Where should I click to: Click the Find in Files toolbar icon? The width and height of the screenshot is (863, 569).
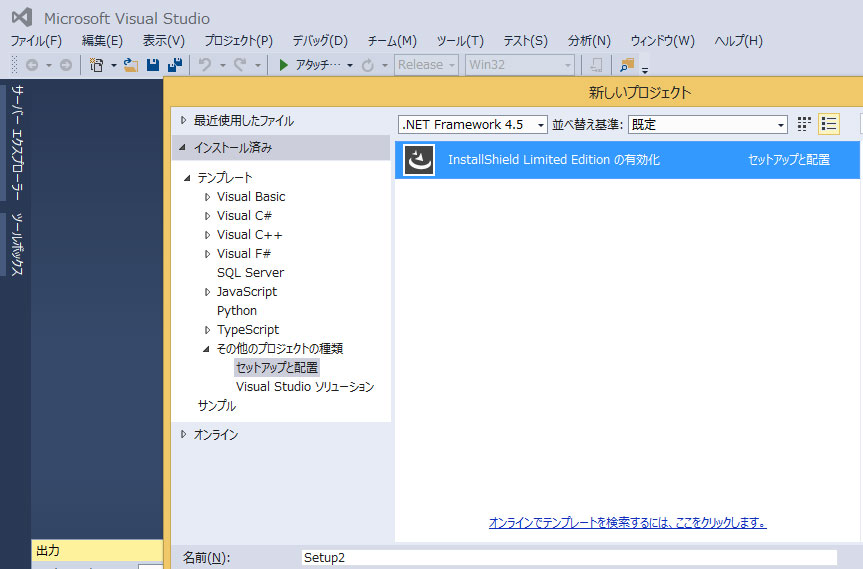coord(627,65)
